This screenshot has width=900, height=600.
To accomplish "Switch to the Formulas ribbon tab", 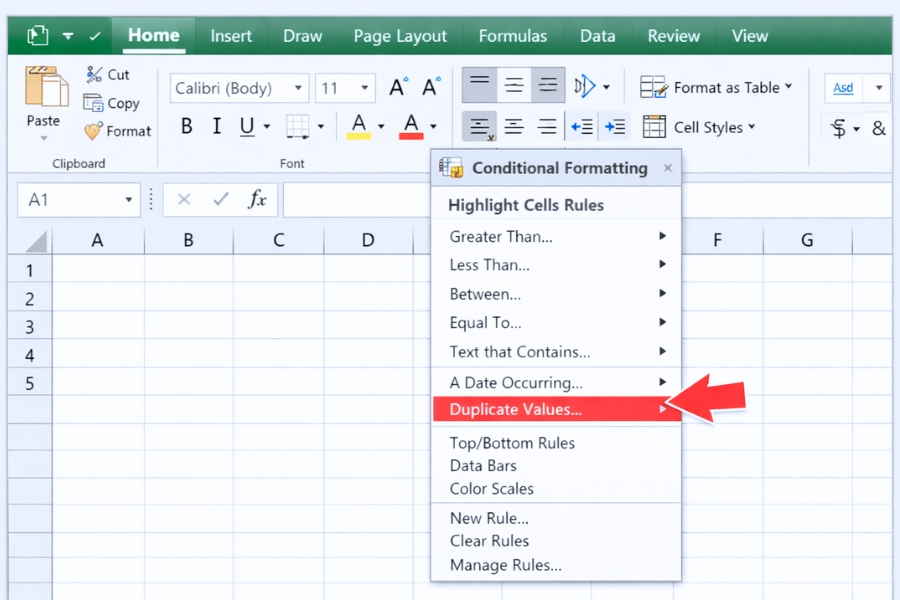I will pyautogui.click(x=512, y=36).
